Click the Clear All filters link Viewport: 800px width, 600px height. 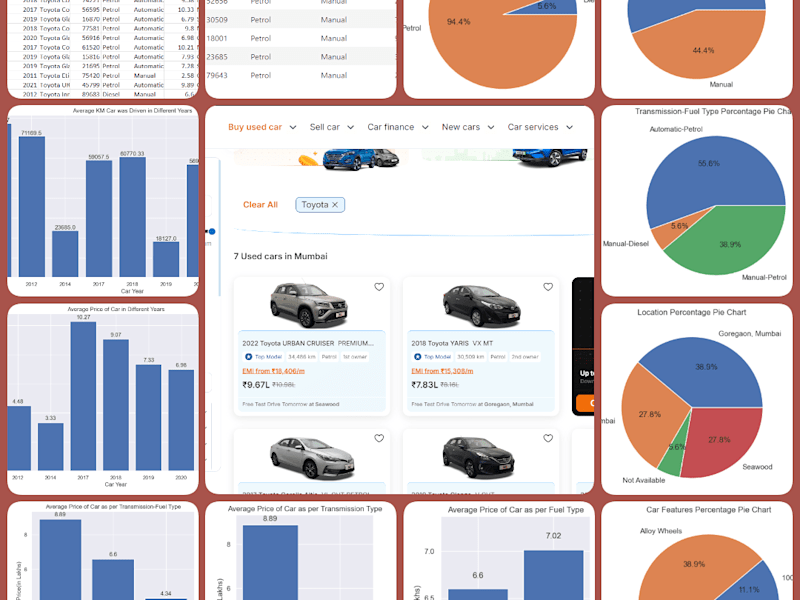tap(260, 205)
